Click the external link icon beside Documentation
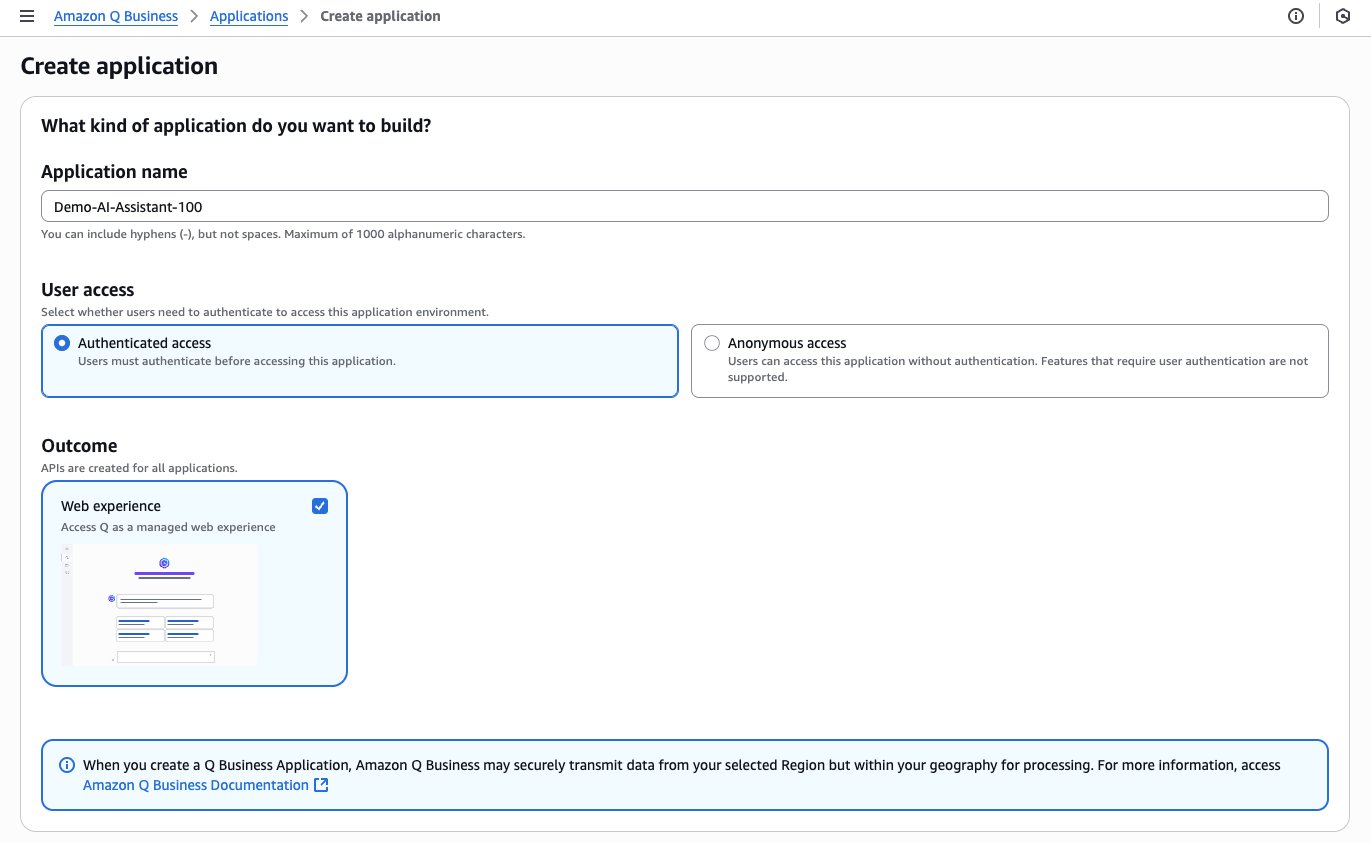The width and height of the screenshot is (1371, 842). [x=321, y=785]
